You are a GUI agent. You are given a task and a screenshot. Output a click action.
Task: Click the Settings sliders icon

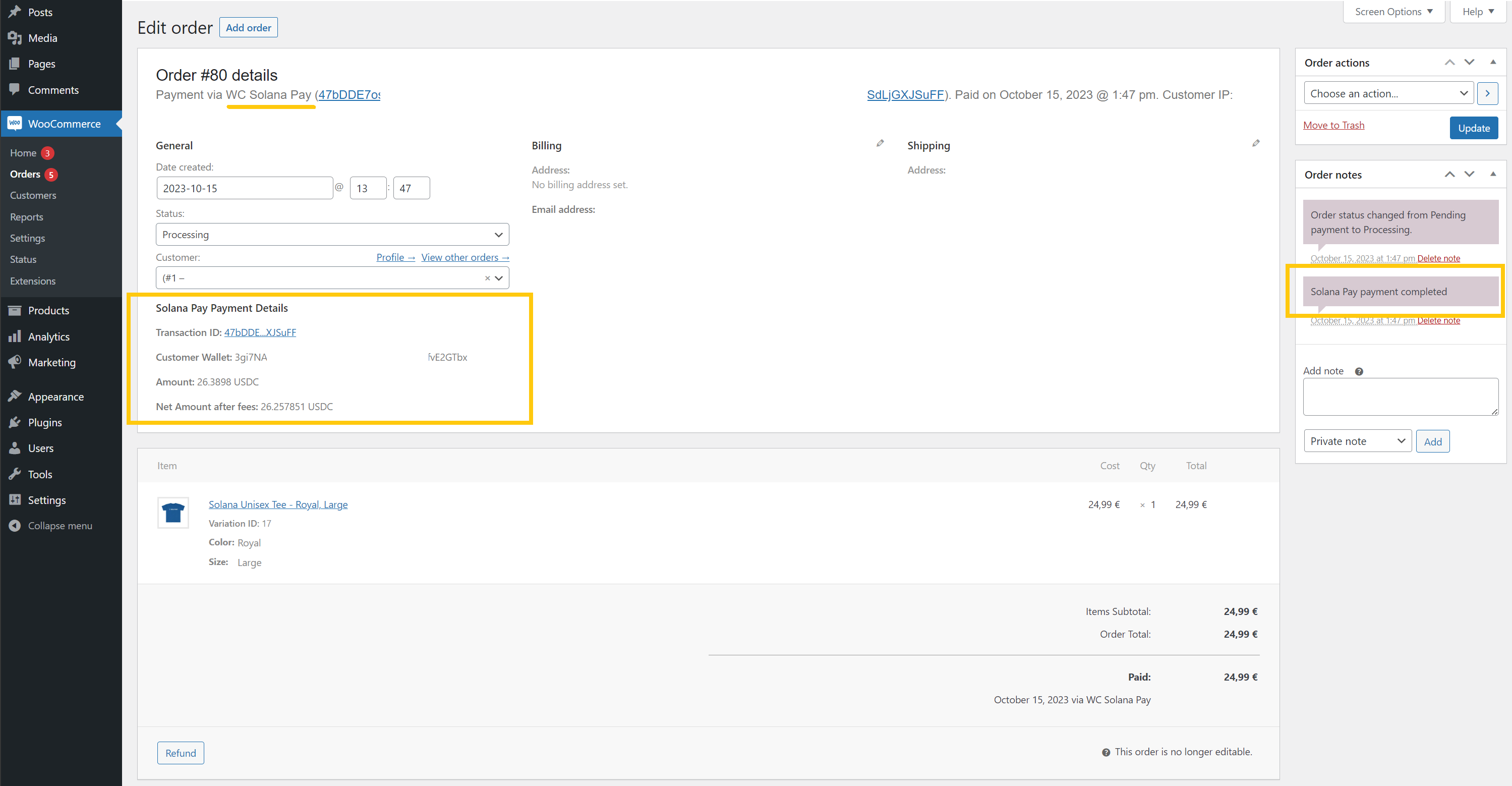[x=15, y=500]
